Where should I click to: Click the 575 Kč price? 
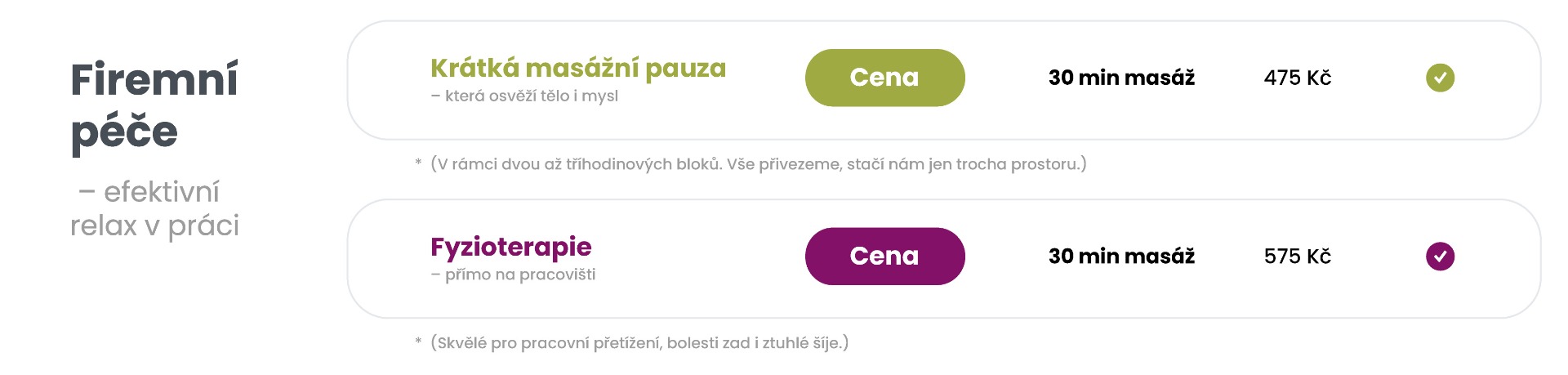pos(1298,257)
